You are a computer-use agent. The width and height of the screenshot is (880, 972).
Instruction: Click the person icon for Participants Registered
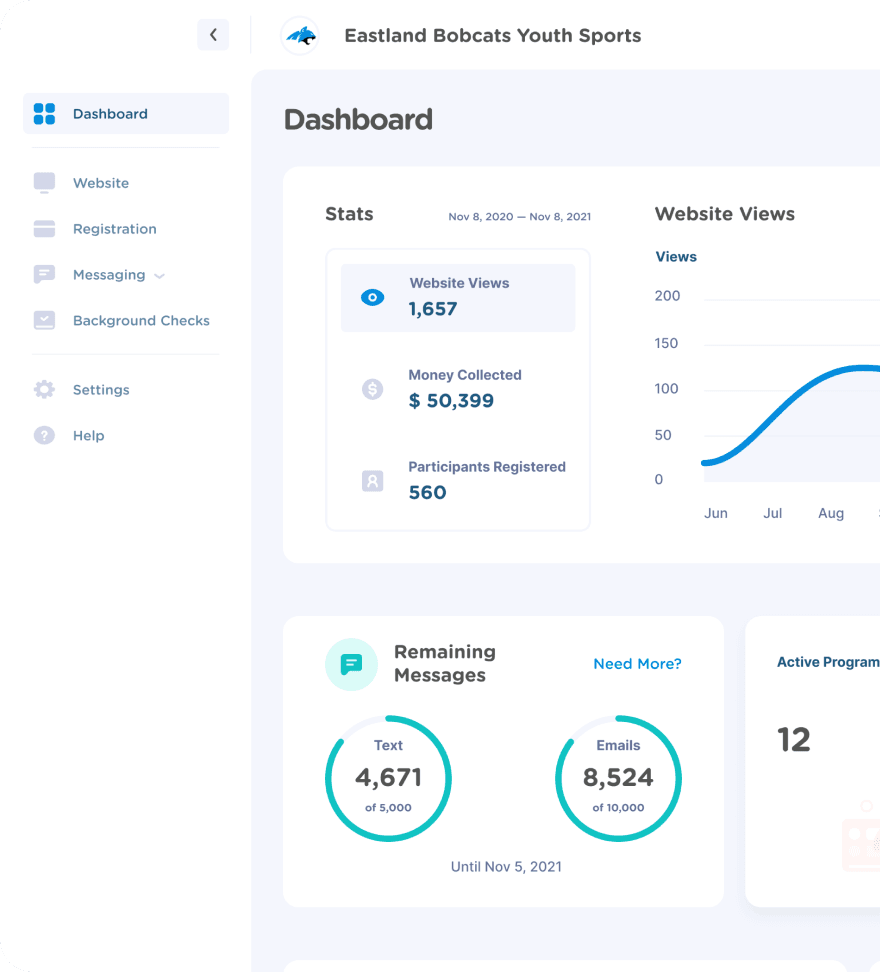pyautogui.click(x=372, y=481)
